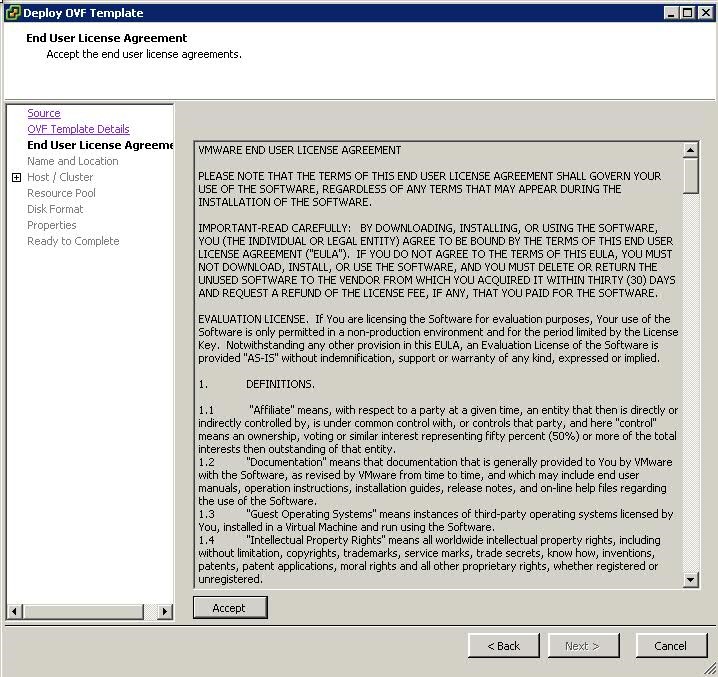This screenshot has height=677, width=718.
Task: Click the step list scroll left arrow
Action: 15,611
